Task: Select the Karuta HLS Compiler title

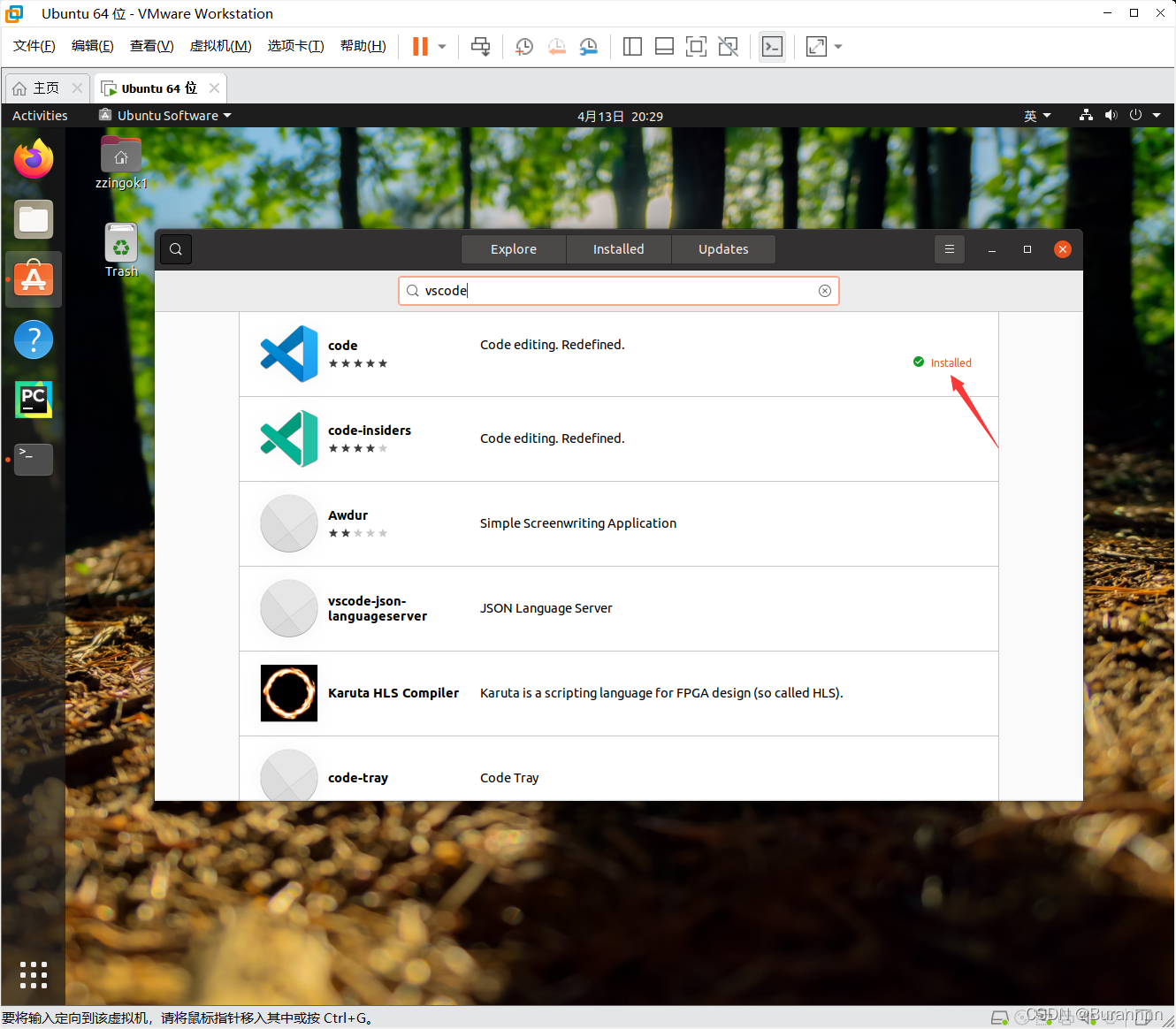Action: 393,693
